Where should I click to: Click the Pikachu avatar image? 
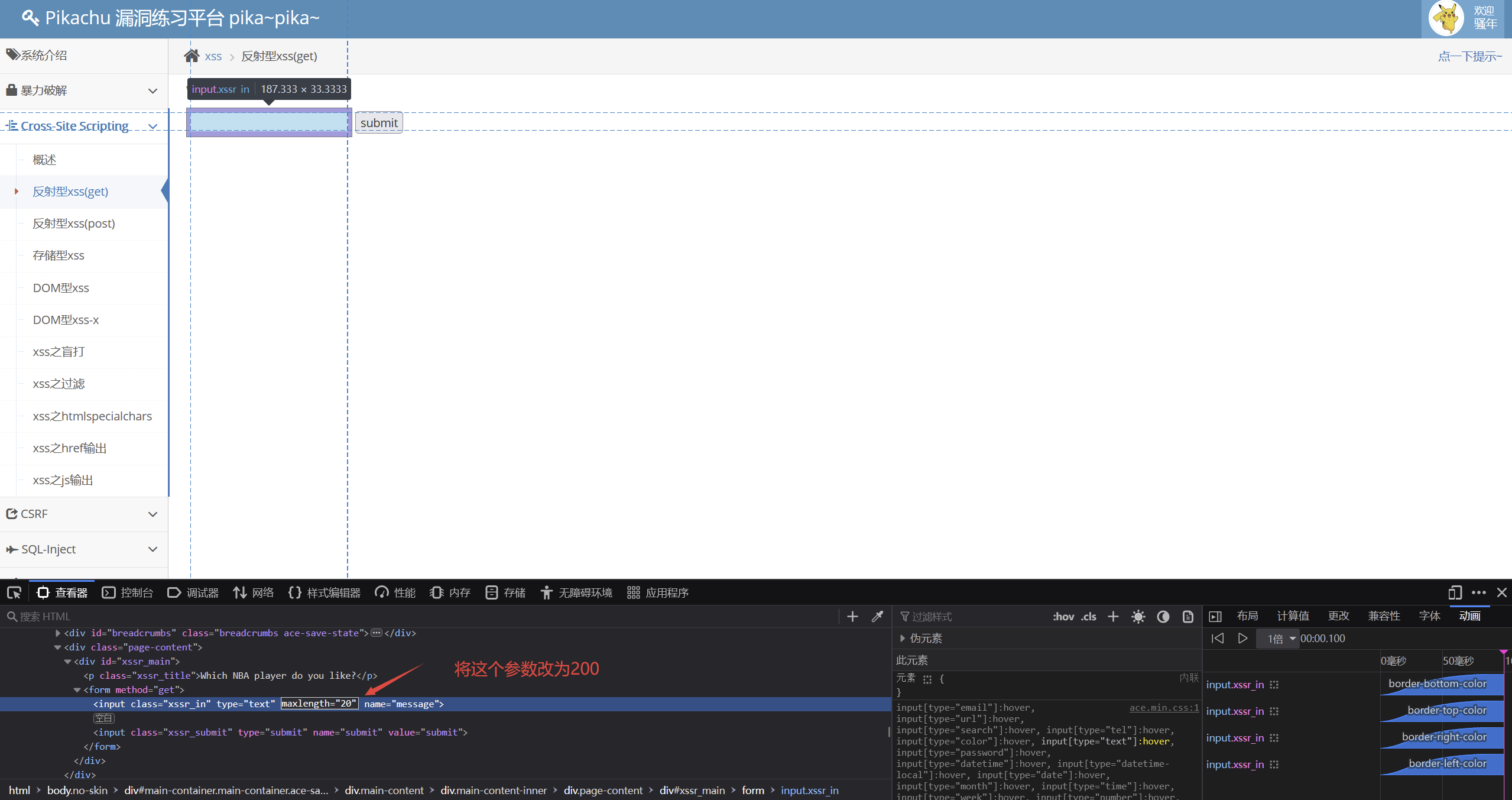pos(1446,19)
